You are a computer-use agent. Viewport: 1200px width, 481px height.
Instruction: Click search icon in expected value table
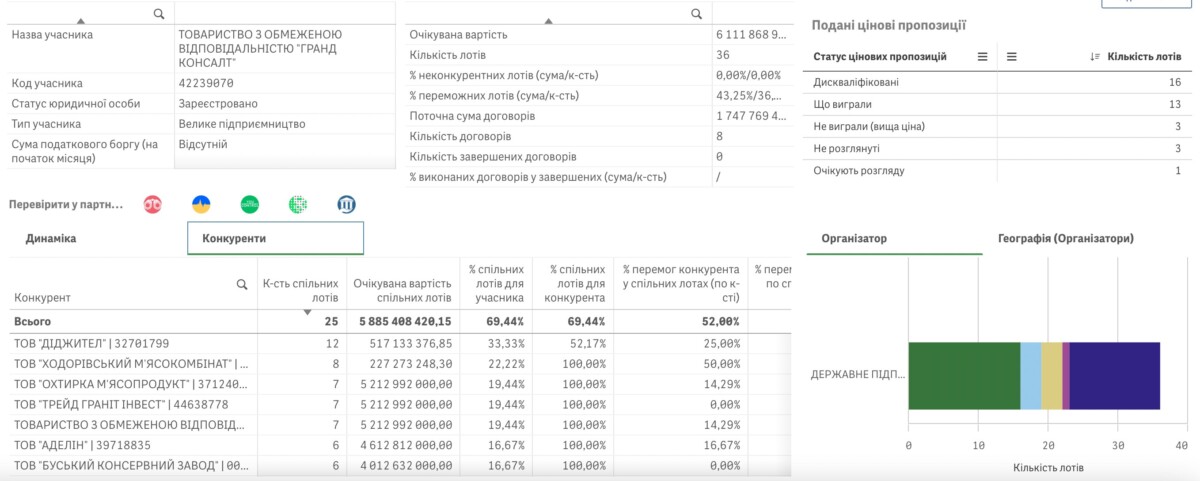point(697,13)
